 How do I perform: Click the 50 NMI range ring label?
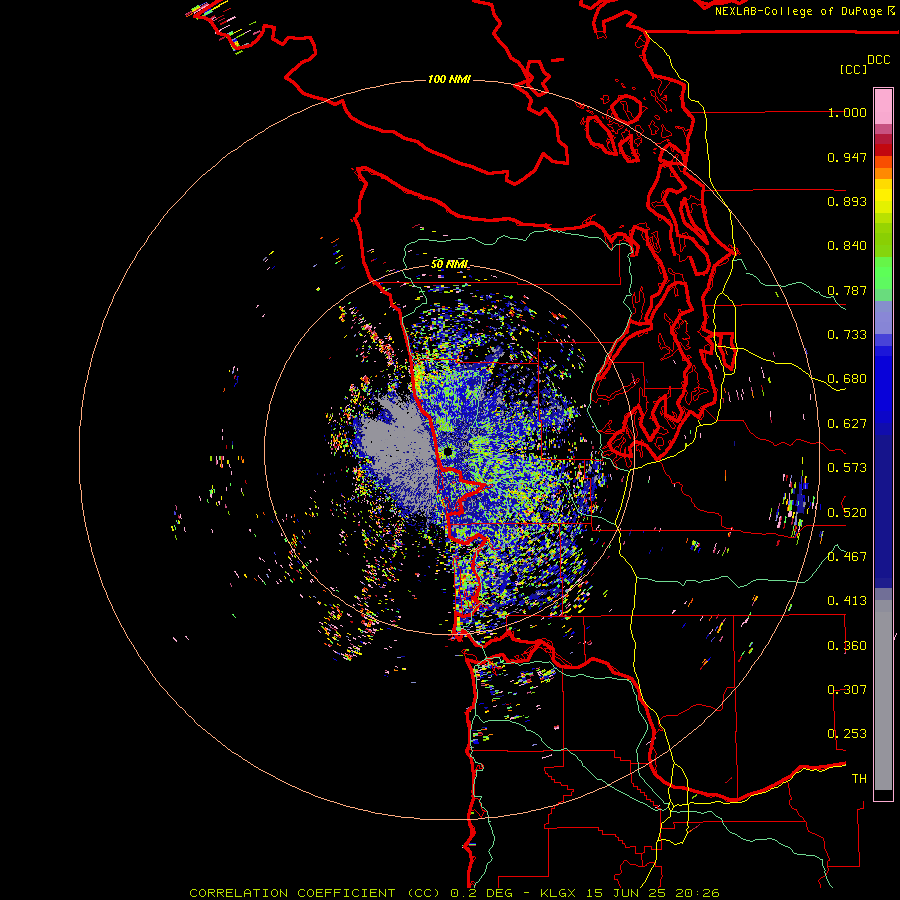point(450,265)
